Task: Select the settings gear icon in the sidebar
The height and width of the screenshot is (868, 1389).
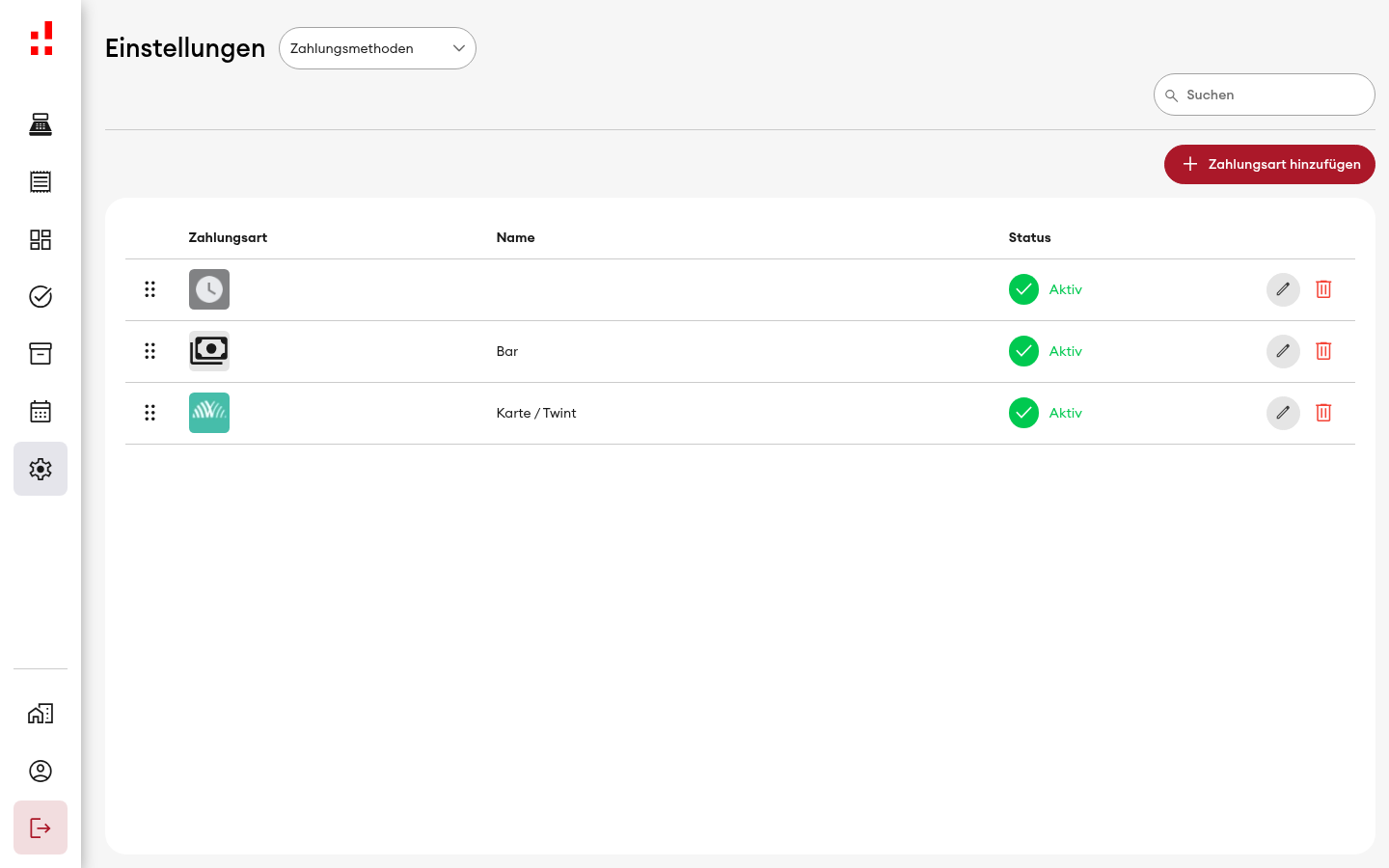Action: 41,469
